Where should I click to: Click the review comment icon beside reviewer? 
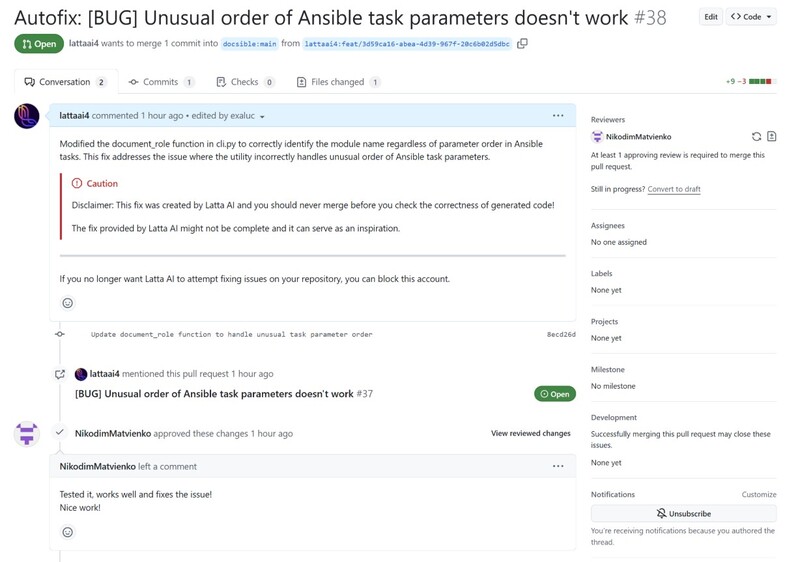tap(771, 136)
